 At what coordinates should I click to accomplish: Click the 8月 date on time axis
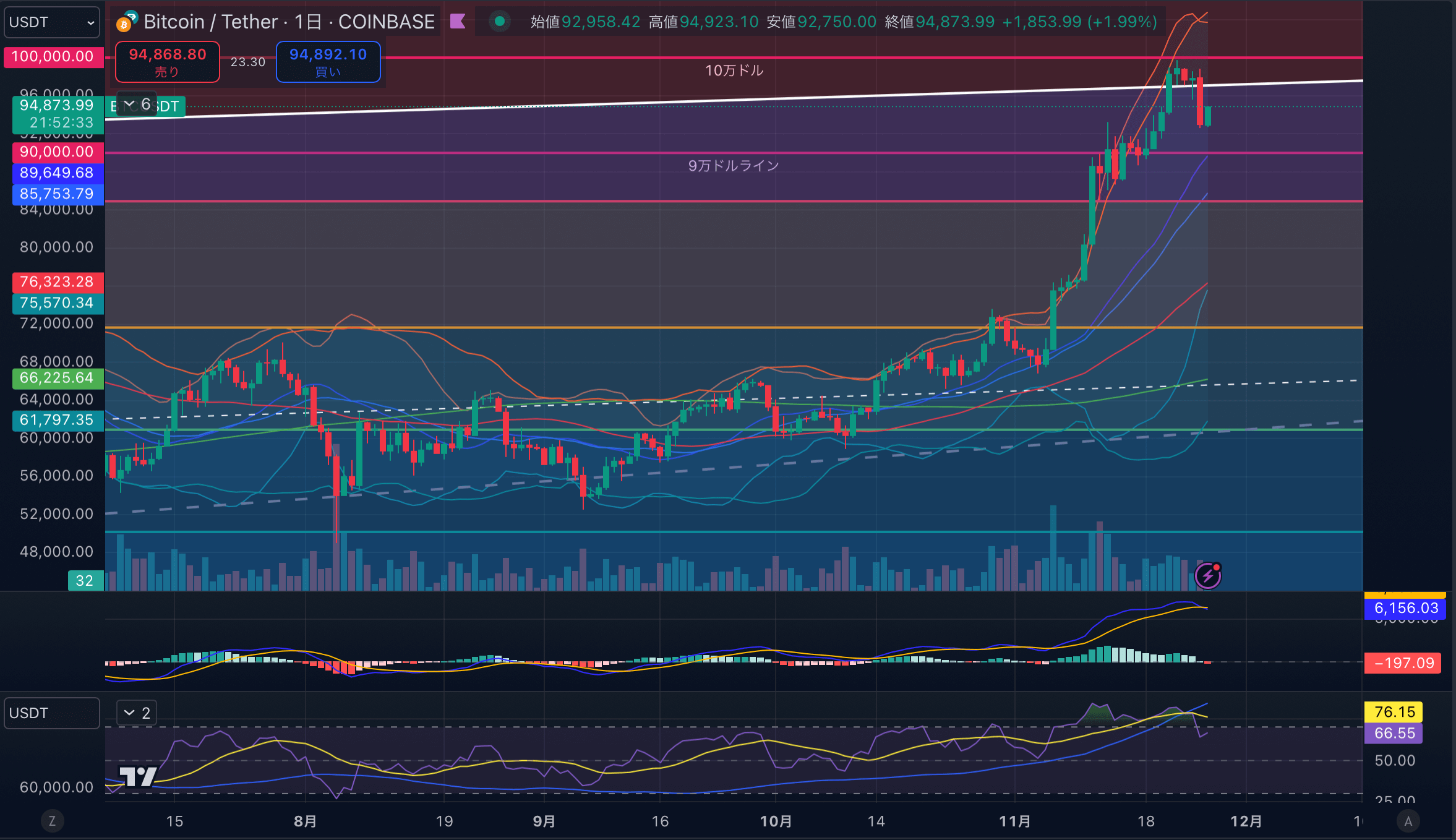pos(305,821)
